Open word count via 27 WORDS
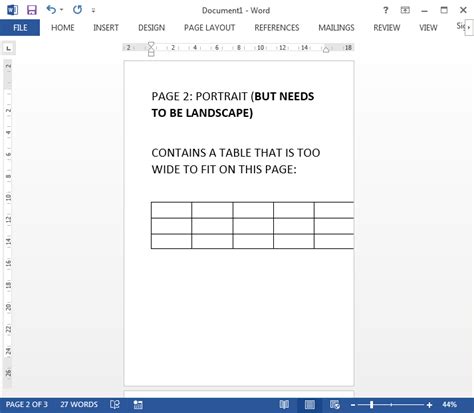The height and width of the screenshot is (413, 474). (x=79, y=405)
